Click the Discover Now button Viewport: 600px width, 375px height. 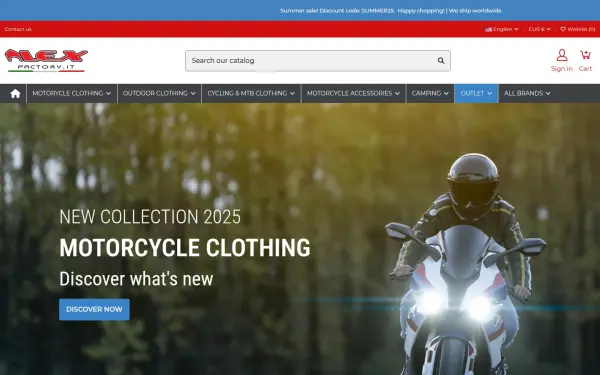(94, 309)
